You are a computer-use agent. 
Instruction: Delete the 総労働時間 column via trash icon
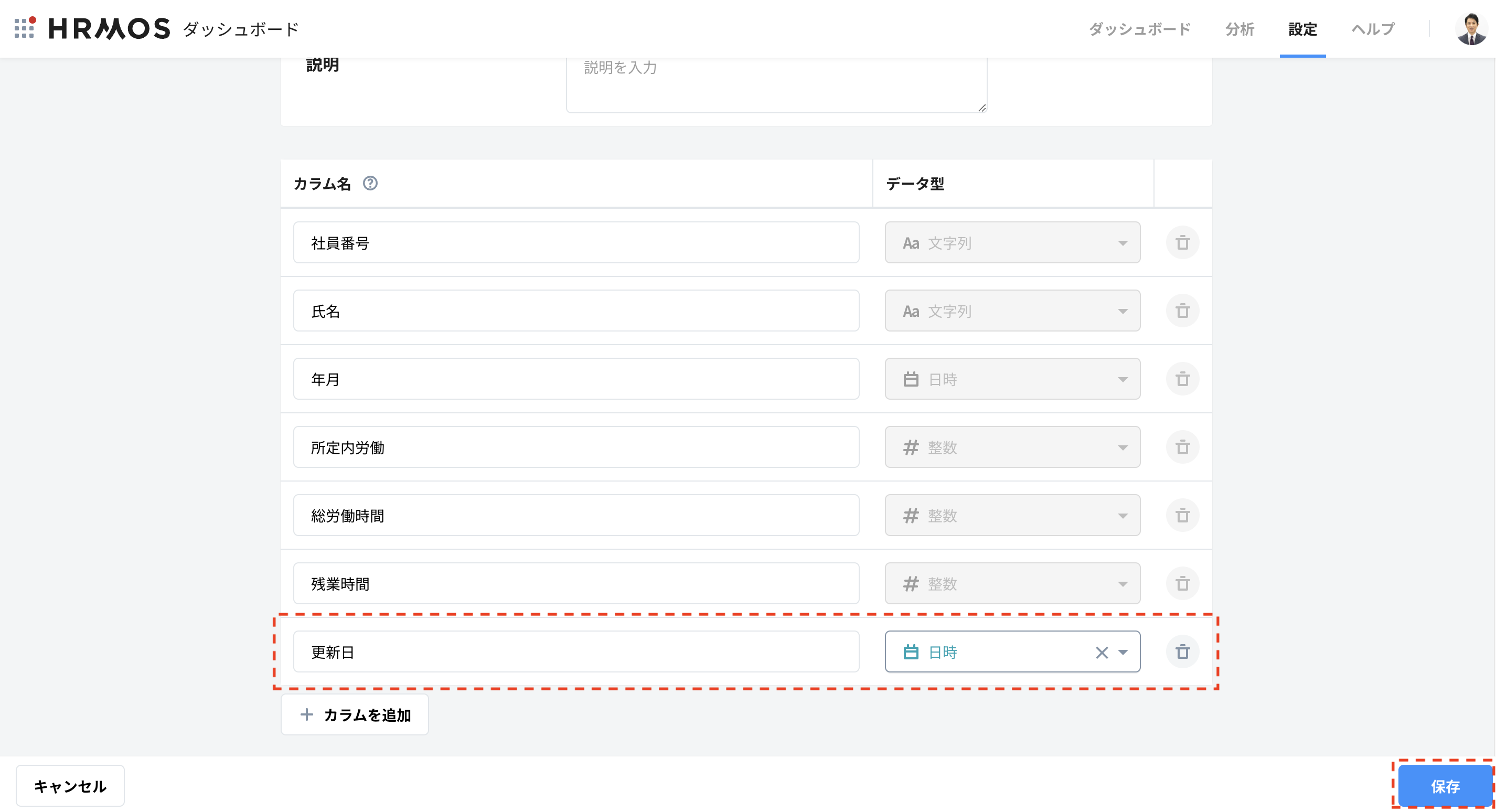point(1182,515)
